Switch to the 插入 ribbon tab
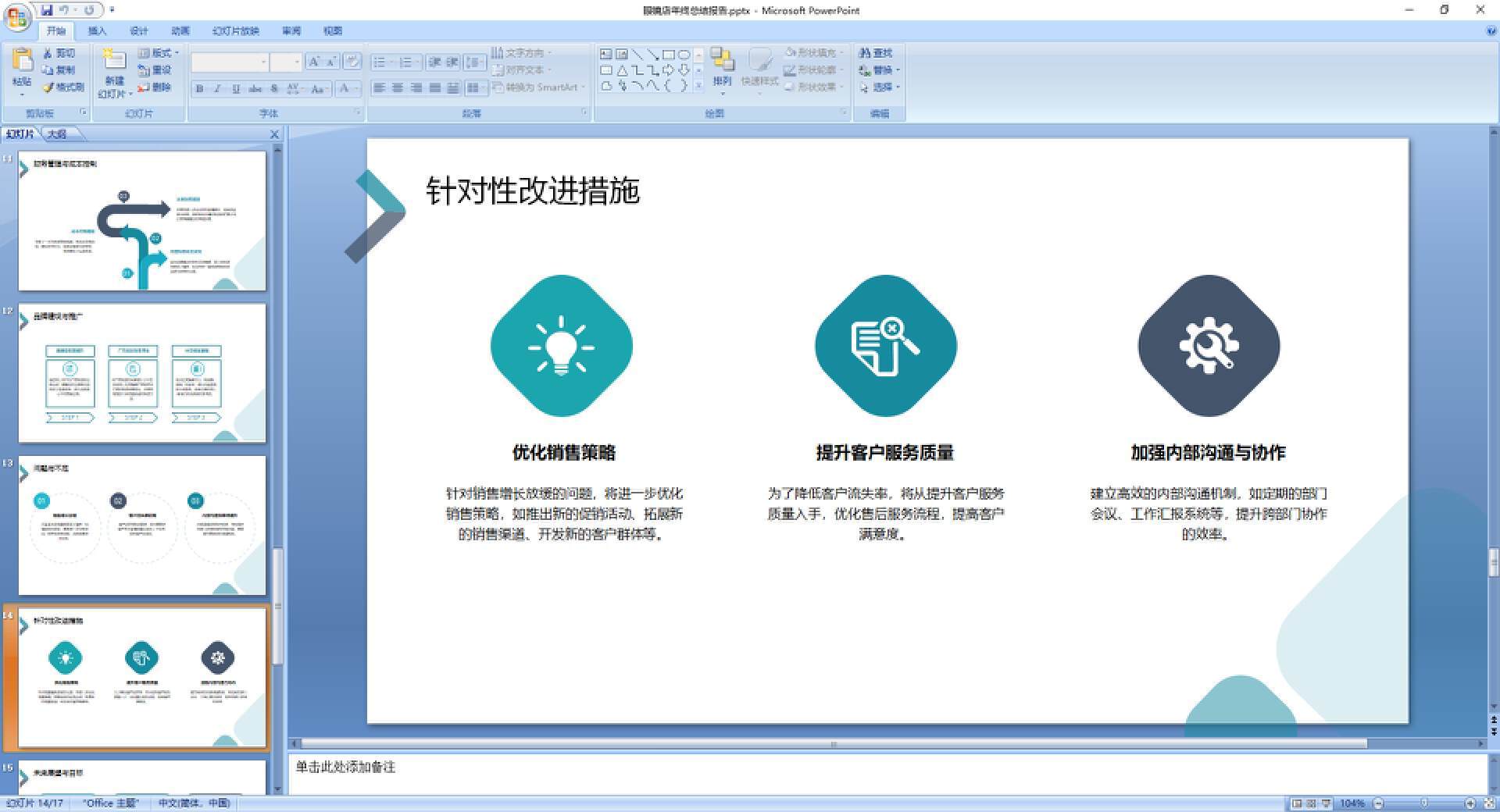1500x812 pixels. (97, 30)
